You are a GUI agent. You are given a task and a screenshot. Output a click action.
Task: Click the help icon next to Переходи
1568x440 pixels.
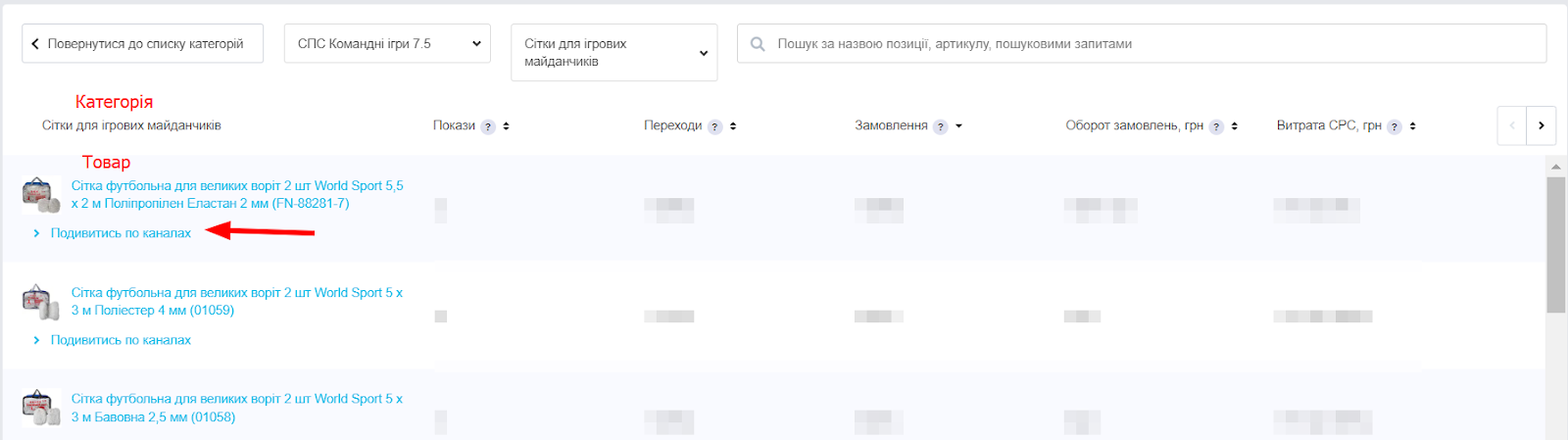point(715,126)
